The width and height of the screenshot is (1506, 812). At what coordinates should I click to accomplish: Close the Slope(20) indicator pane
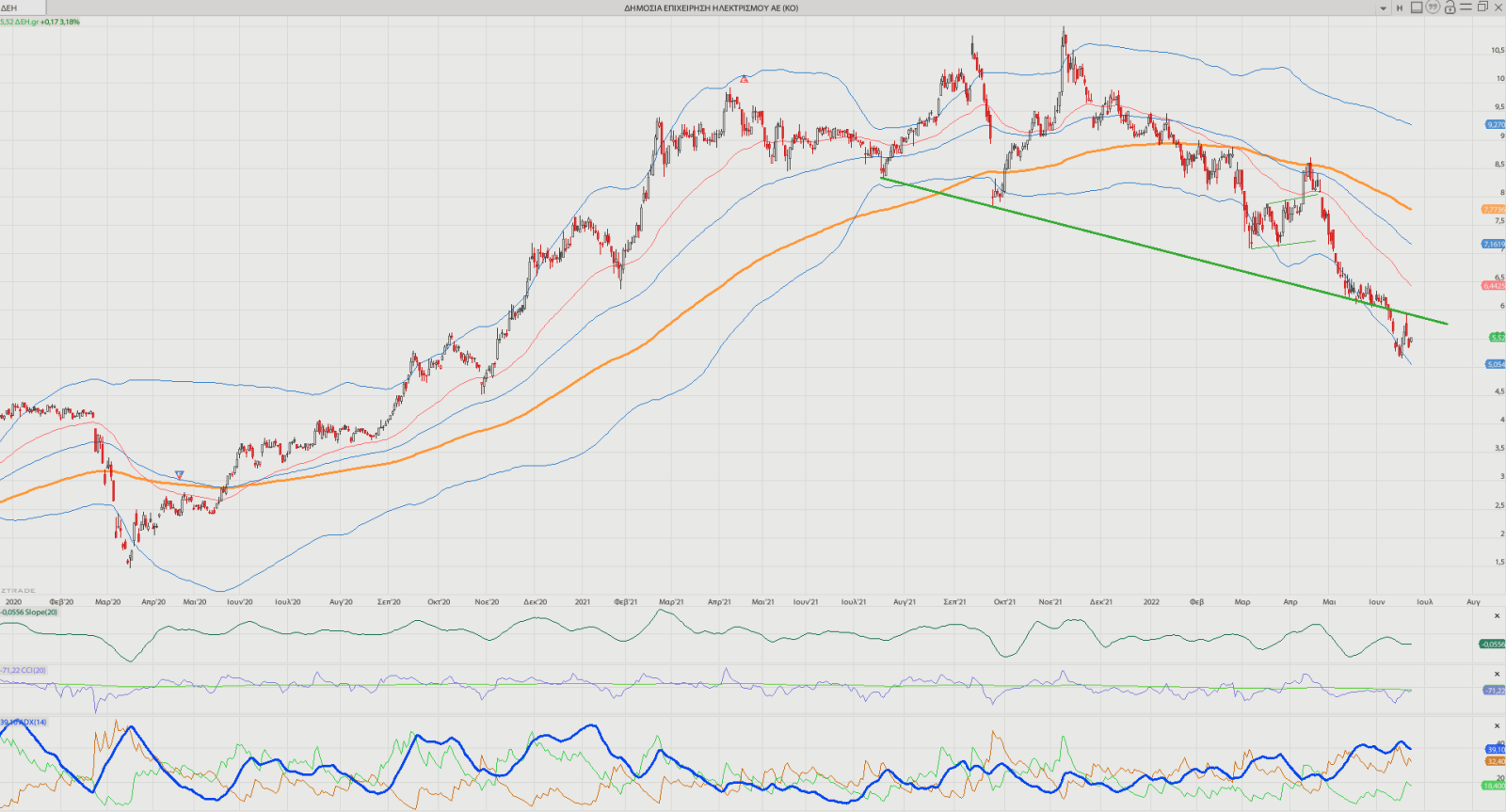pyautogui.click(x=1498, y=616)
